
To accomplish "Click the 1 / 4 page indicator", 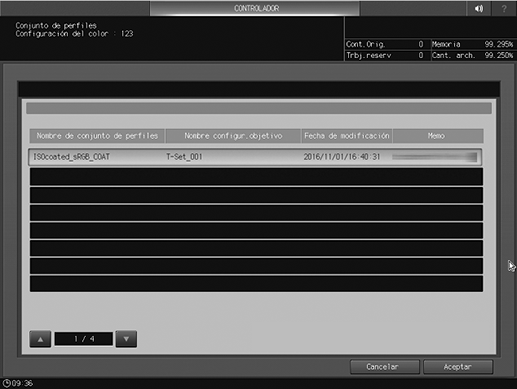I will click(84, 339).
